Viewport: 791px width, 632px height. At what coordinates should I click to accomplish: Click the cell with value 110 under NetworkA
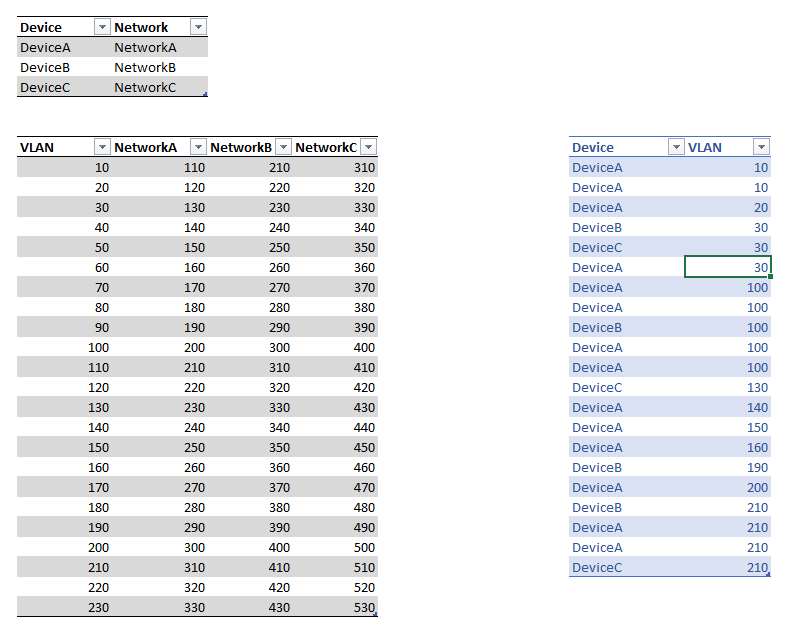[x=193, y=167]
